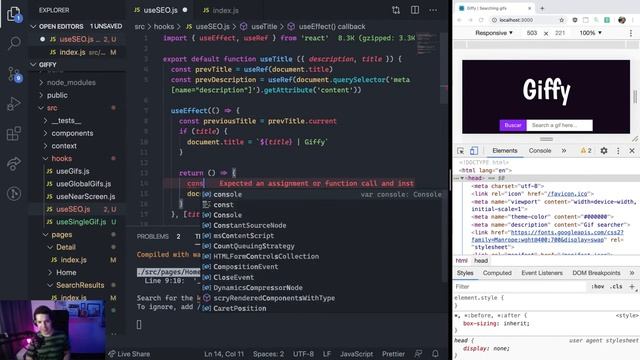This screenshot has width=640, height=360.
Task: Toggle .cls element classes pane
Action: 616,287
